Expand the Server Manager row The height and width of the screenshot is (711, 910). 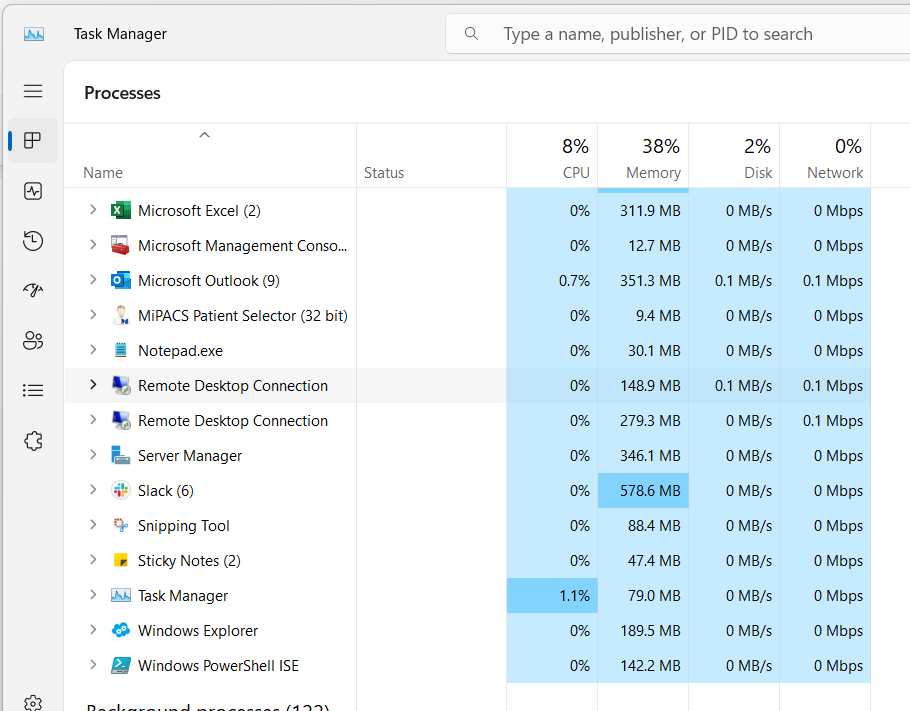[x=93, y=454]
